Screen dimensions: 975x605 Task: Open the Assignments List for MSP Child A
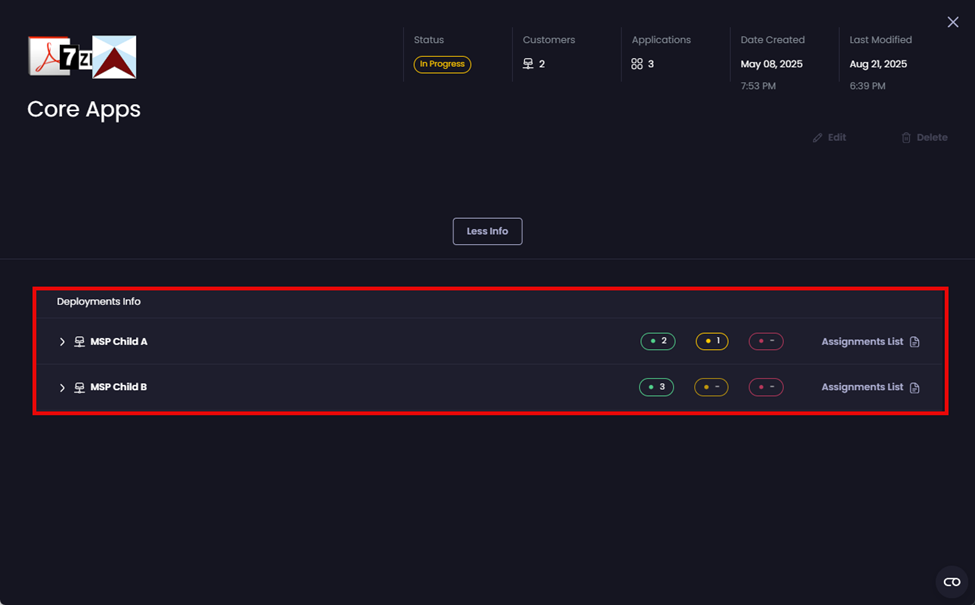pos(862,341)
